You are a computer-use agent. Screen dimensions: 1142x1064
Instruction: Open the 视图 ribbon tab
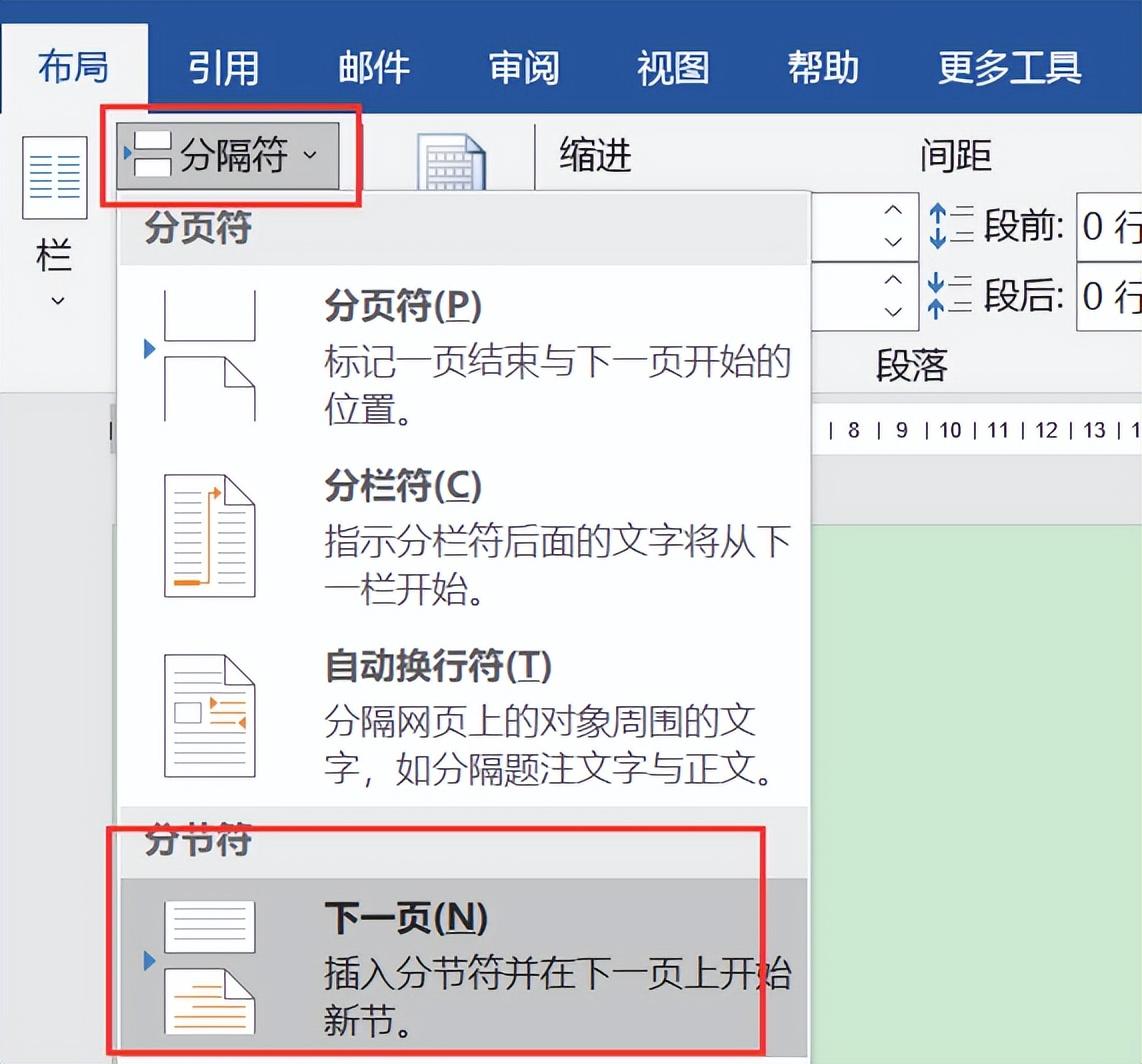[673, 68]
